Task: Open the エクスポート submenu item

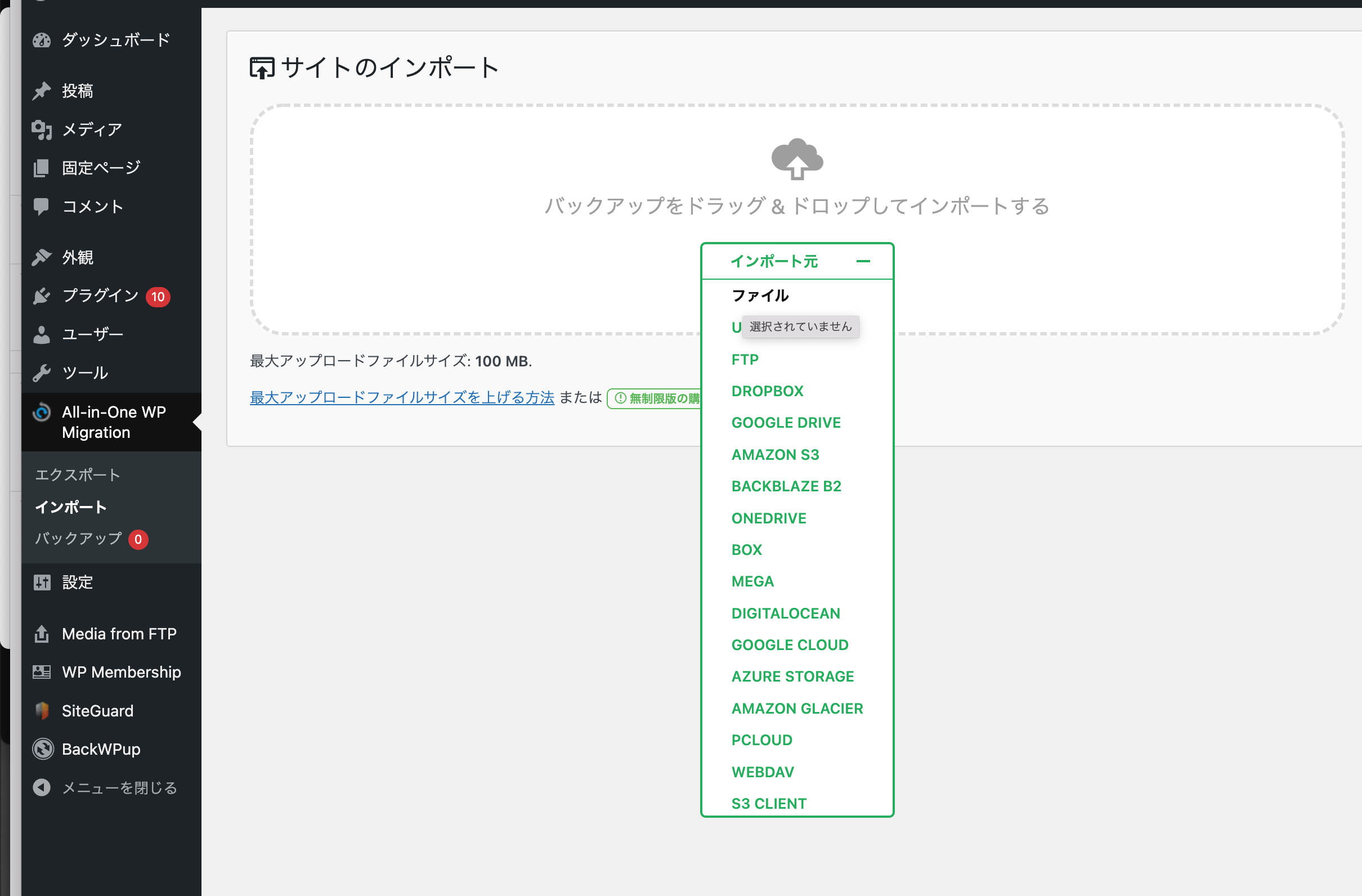Action: pyautogui.click(x=77, y=474)
